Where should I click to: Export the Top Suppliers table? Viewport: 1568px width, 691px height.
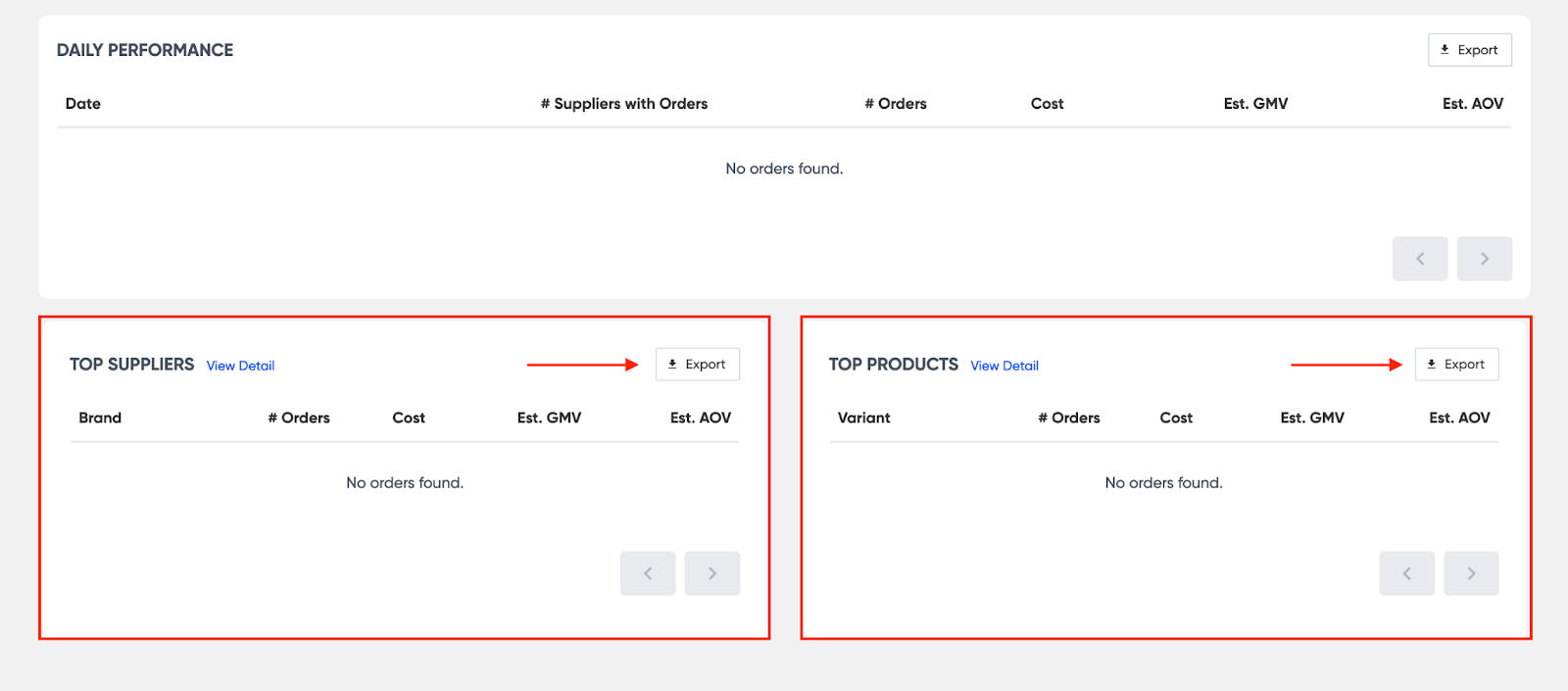(x=698, y=365)
